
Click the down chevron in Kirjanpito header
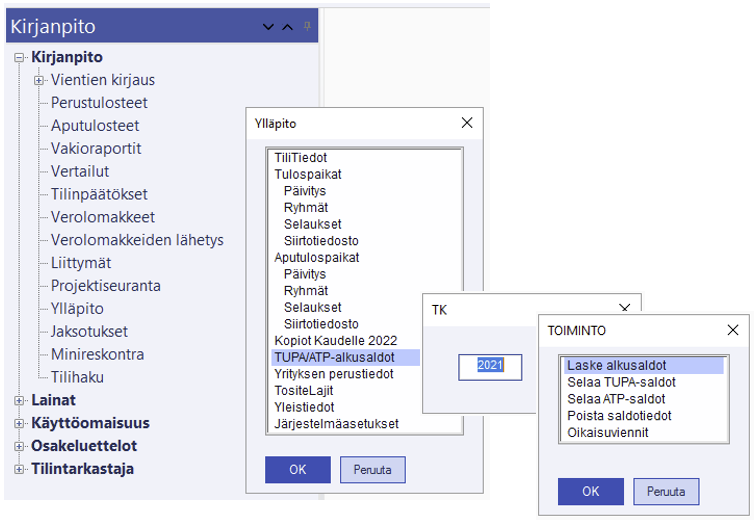[268, 27]
